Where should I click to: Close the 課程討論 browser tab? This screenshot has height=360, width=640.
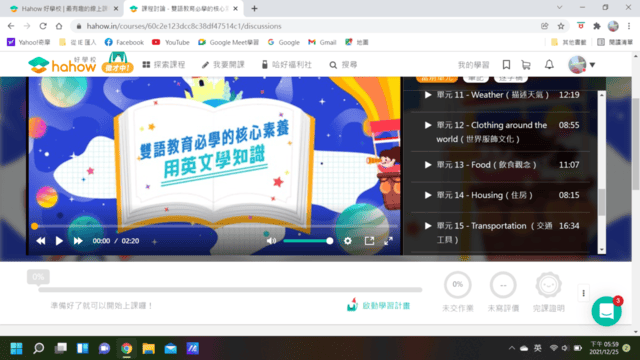(236, 9)
